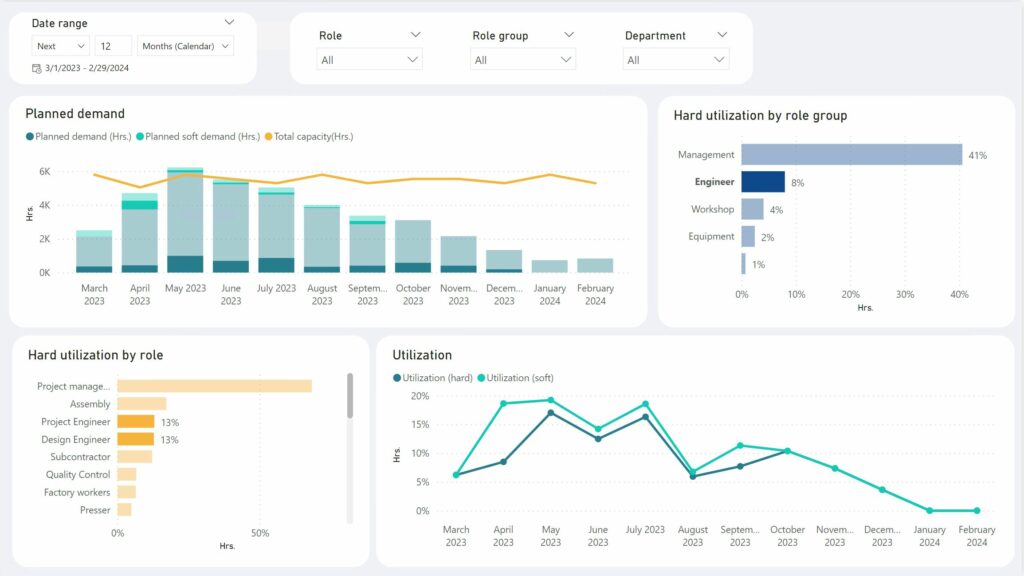Open the "Months (Calendar)" dropdown
The width and height of the screenshot is (1024, 576).
point(186,45)
